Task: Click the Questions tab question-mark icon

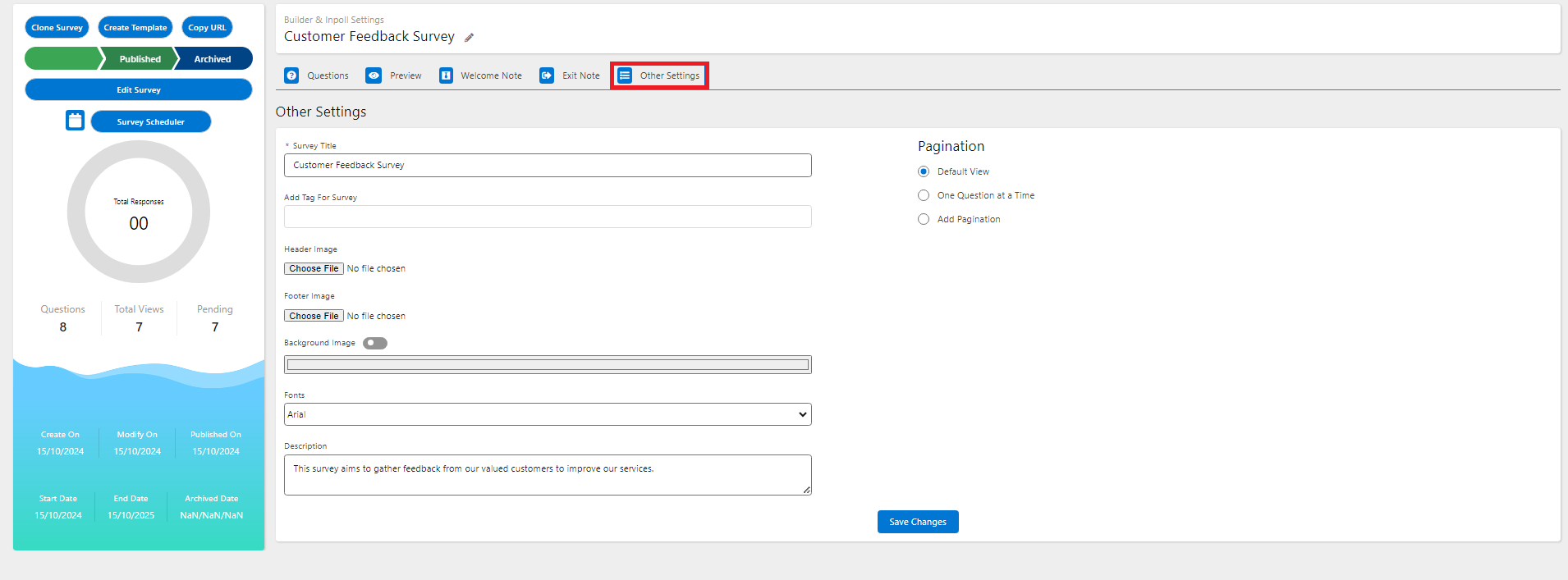Action: [291, 75]
